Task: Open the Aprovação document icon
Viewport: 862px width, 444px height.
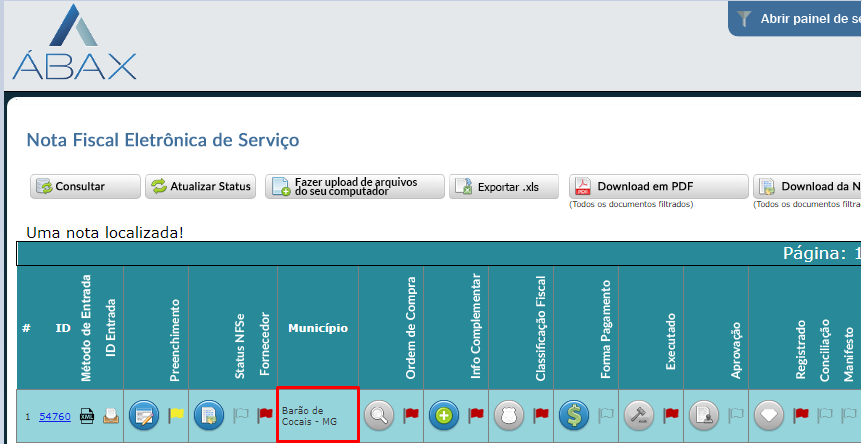Action: (704, 415)
